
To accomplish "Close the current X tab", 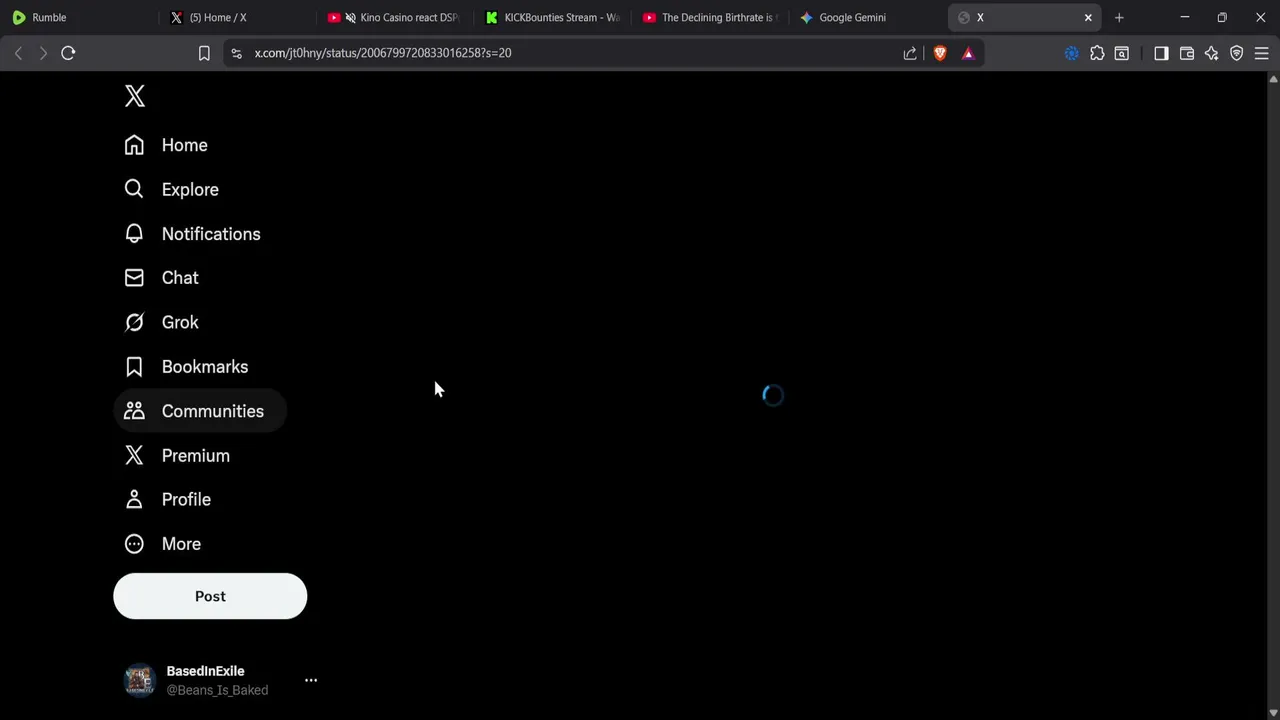I will 1088,17.
